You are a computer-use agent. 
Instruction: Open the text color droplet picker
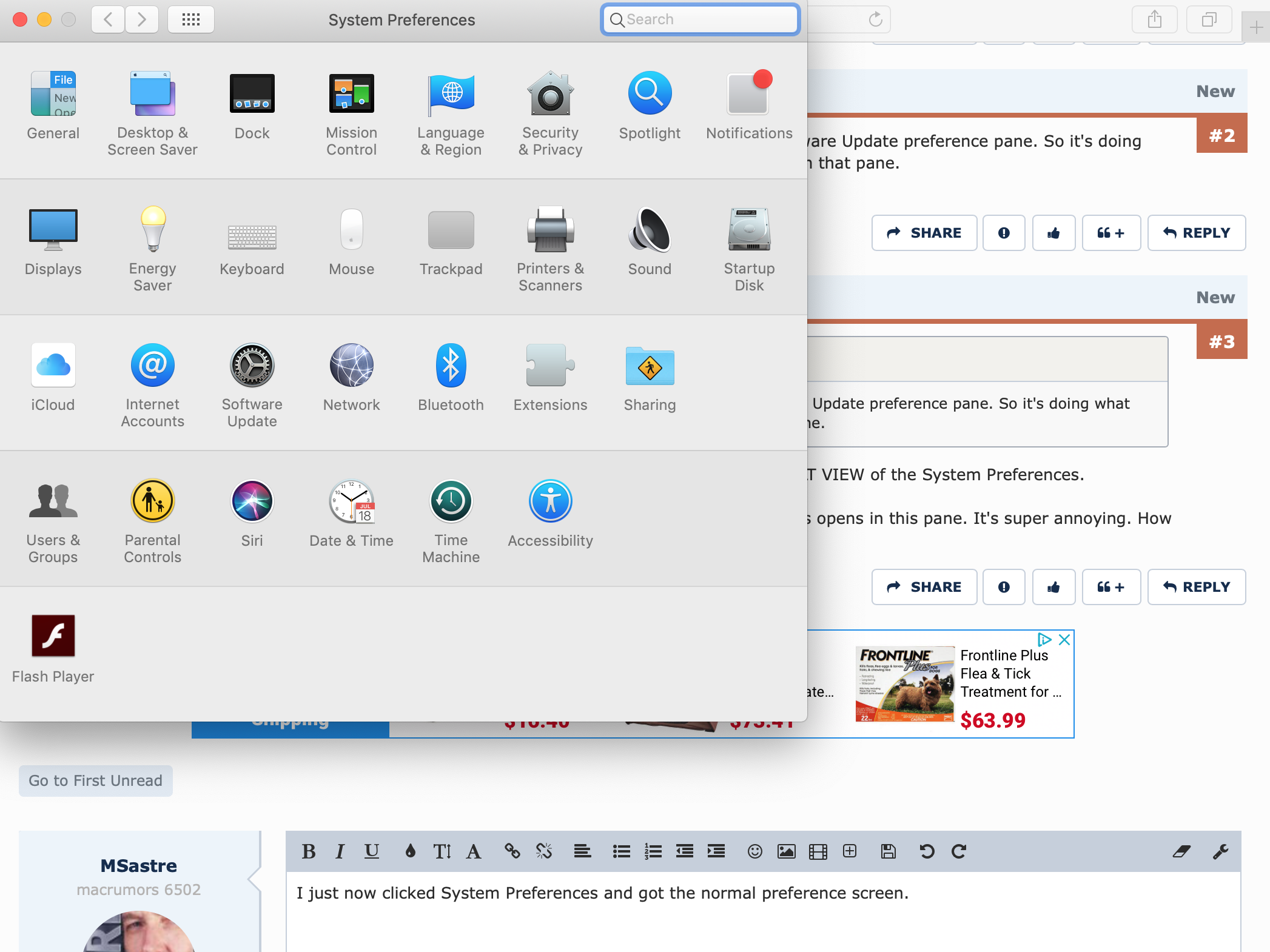(410, 852)
